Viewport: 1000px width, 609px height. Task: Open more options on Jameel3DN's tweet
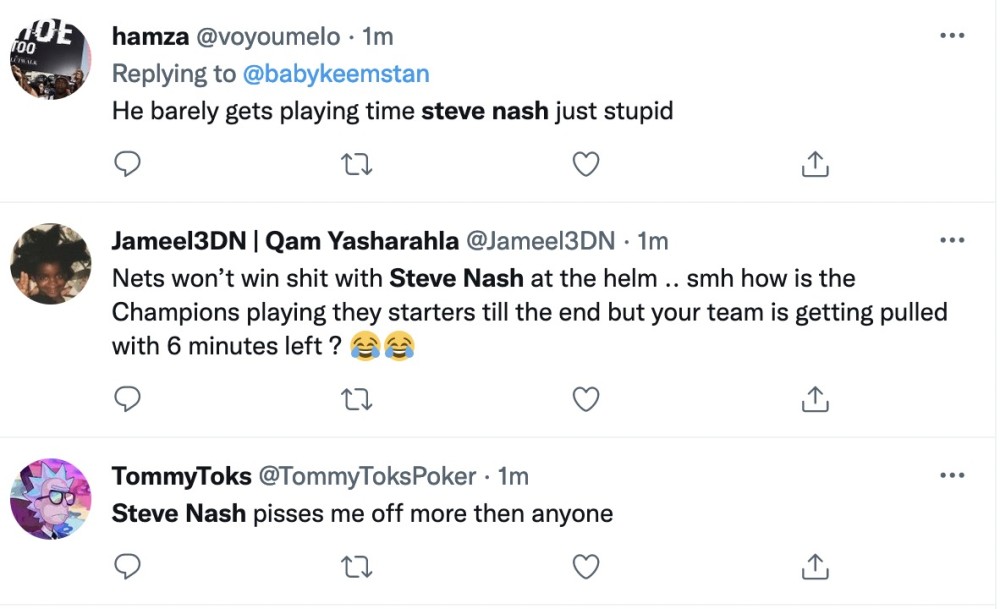click(953, 240)
